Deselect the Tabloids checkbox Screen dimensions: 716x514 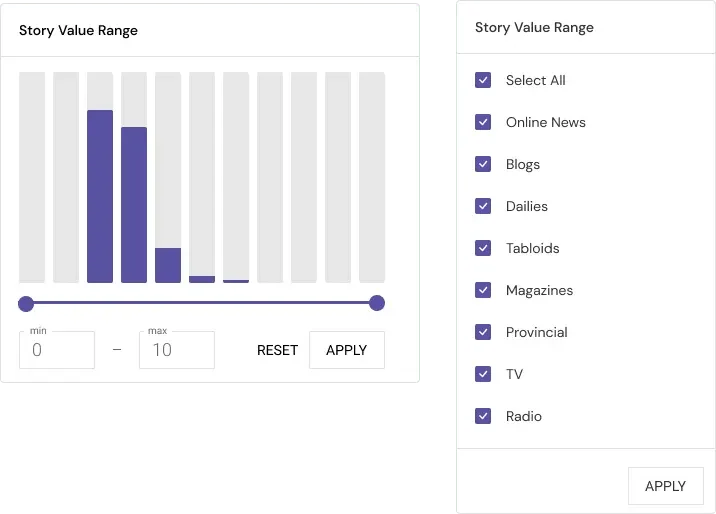pos(483,248)
